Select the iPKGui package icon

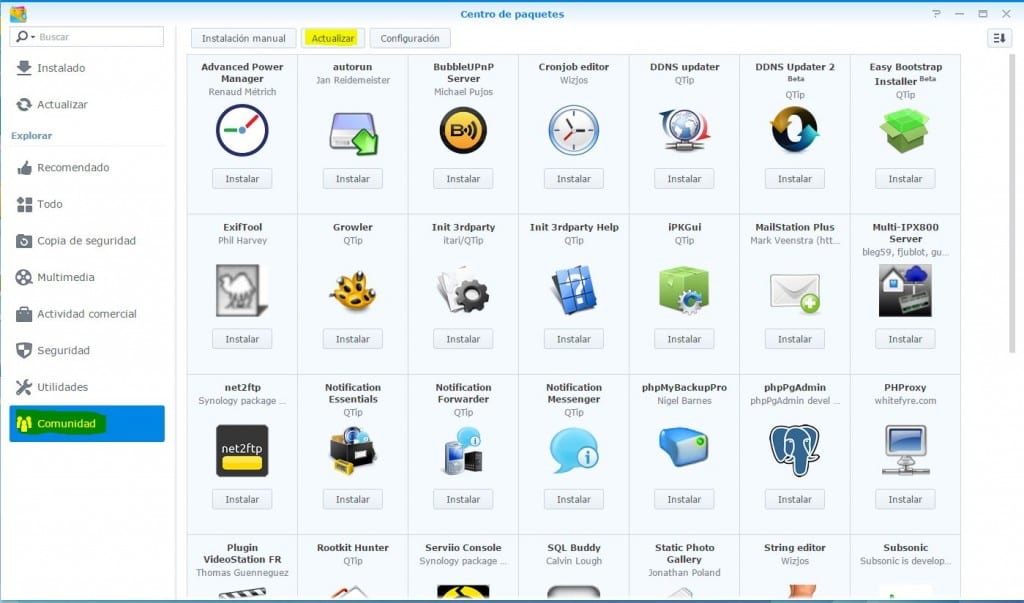click(x=684, y=290)
